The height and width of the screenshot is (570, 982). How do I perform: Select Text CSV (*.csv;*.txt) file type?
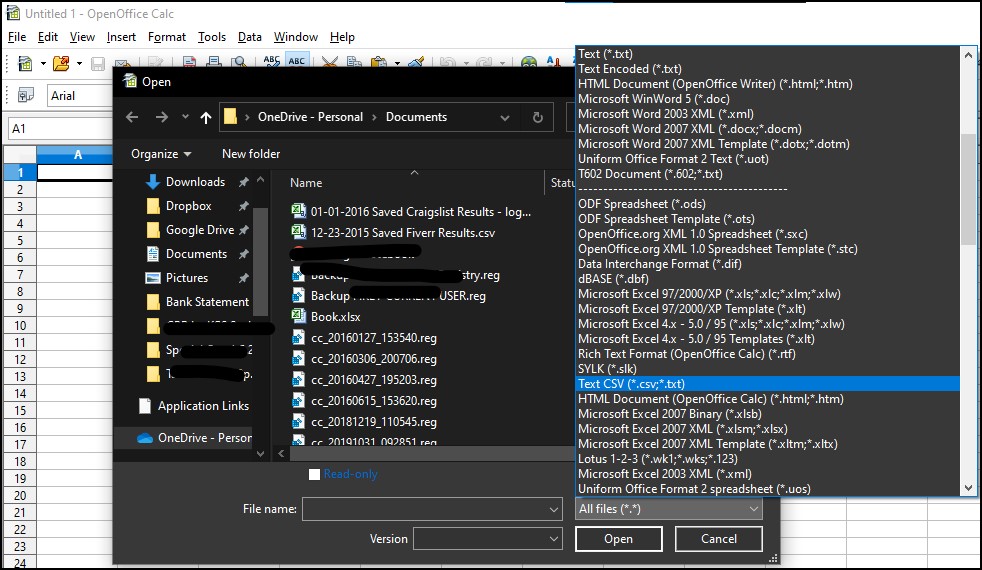pos(767,384)
